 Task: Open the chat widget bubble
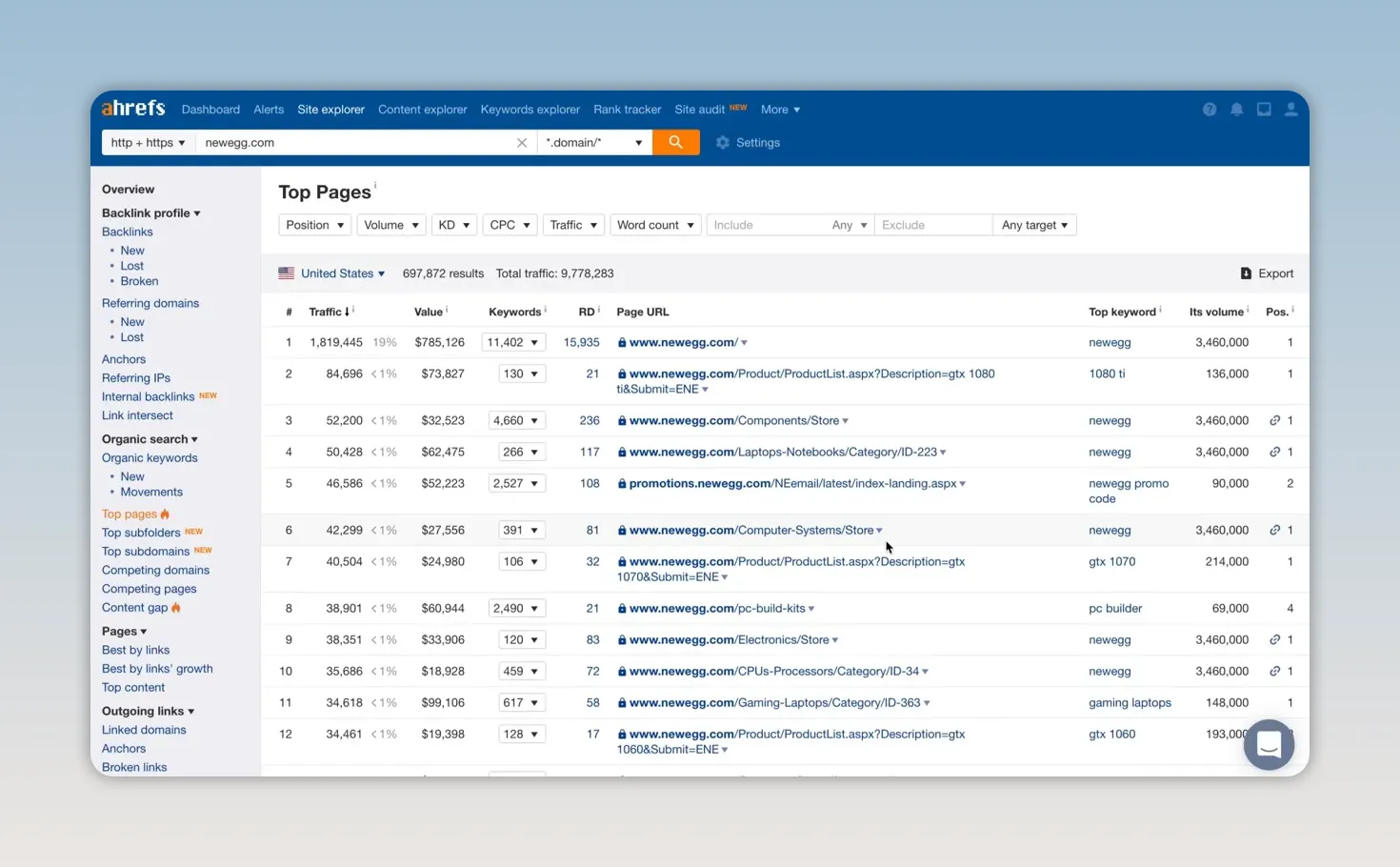point(1269,745)
